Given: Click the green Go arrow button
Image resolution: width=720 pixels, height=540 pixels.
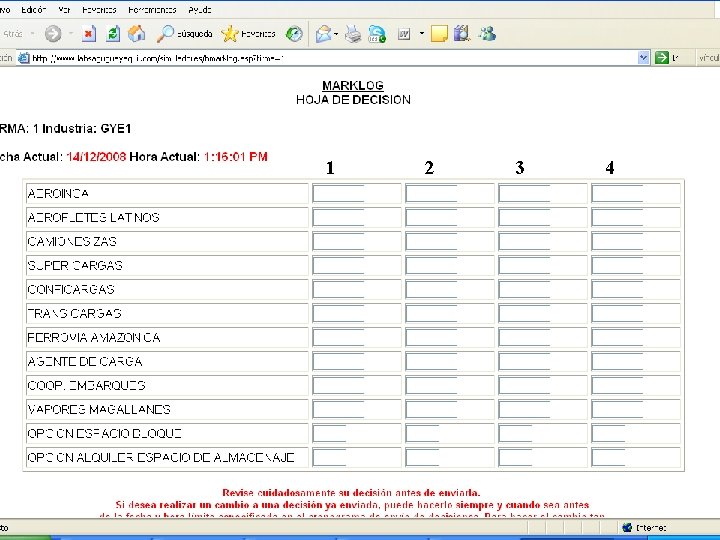Looking at the screenshot, I should pyautogui.click(x=661, y=58).
